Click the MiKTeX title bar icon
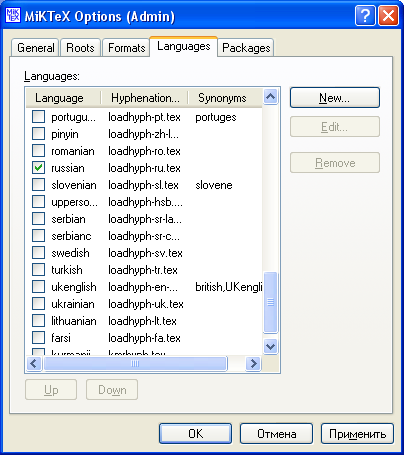Viewport: 404px width, 455px height. (13, 15)
